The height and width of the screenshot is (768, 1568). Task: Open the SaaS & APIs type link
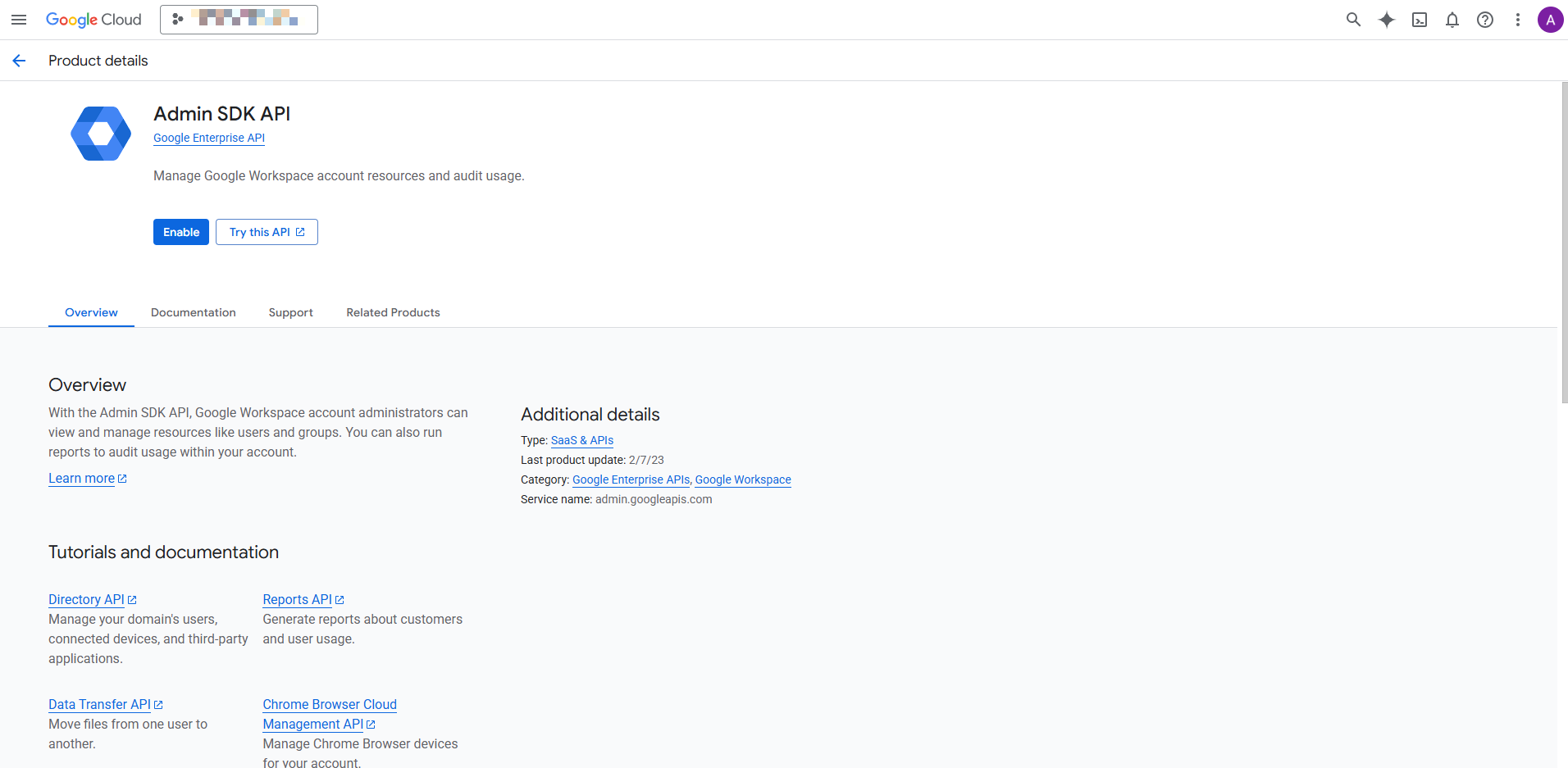(582, 440)
